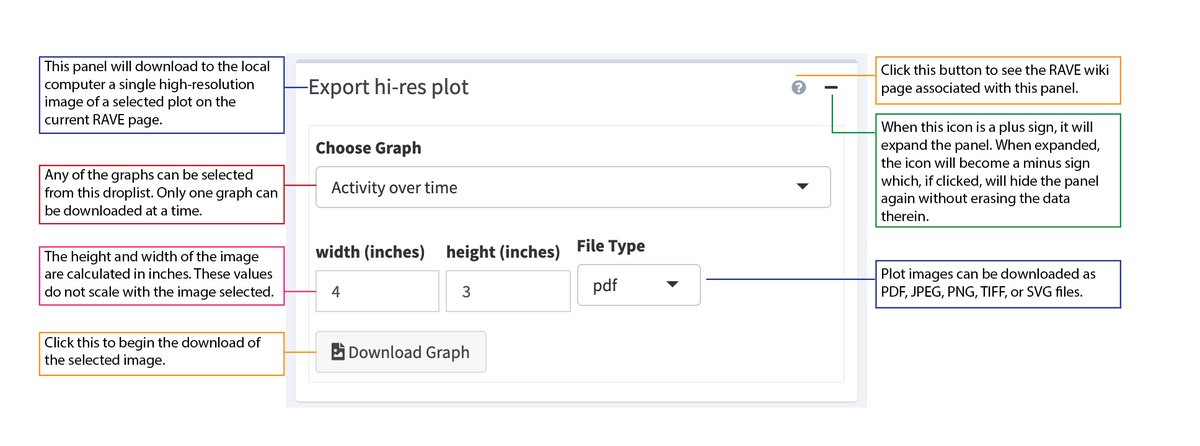Viewport: 1200px width, 446px height.
Task: Click the Choose Graph label
Action: [368, 148]
